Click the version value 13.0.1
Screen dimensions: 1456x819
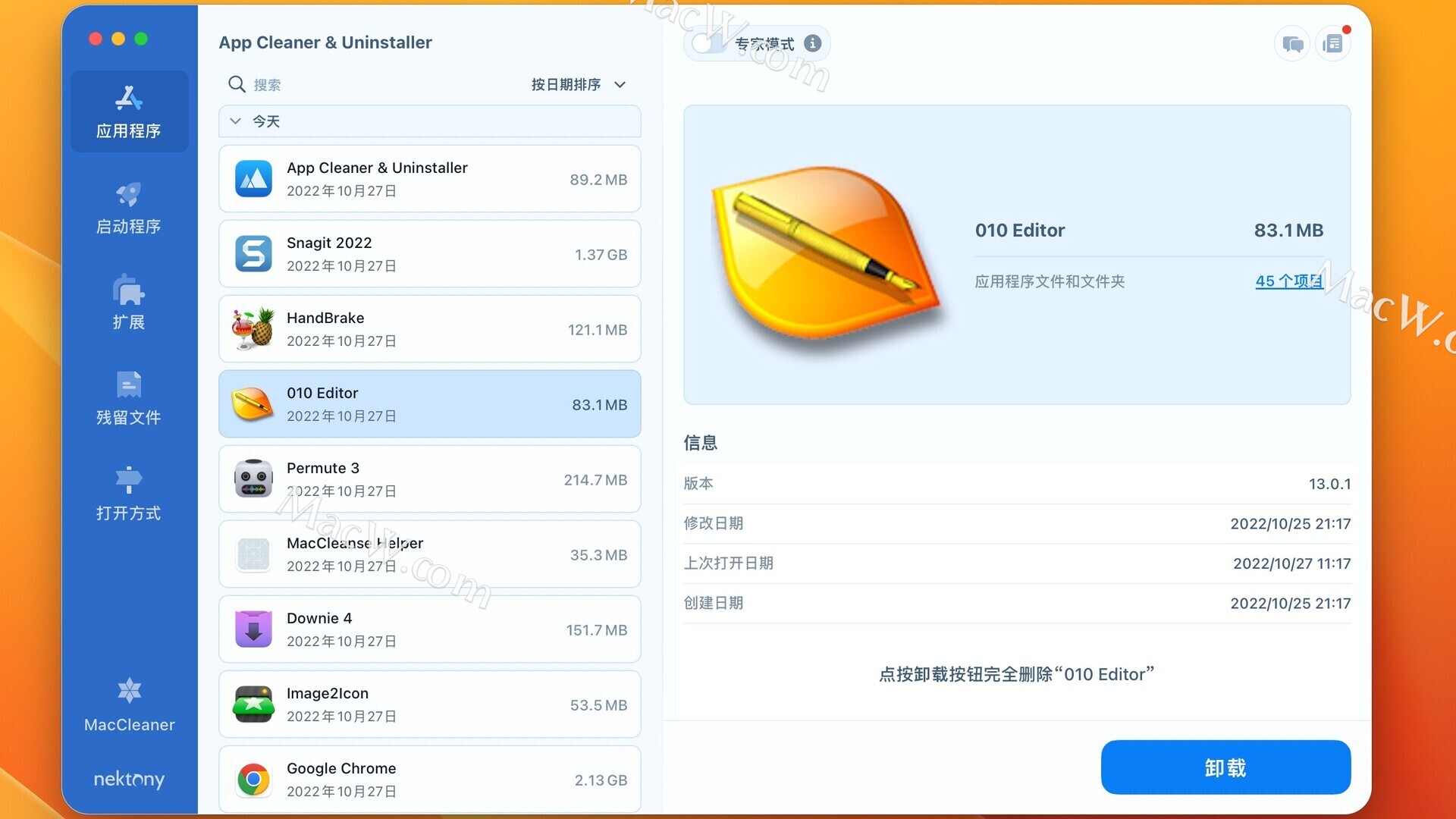coord(1329,484)
